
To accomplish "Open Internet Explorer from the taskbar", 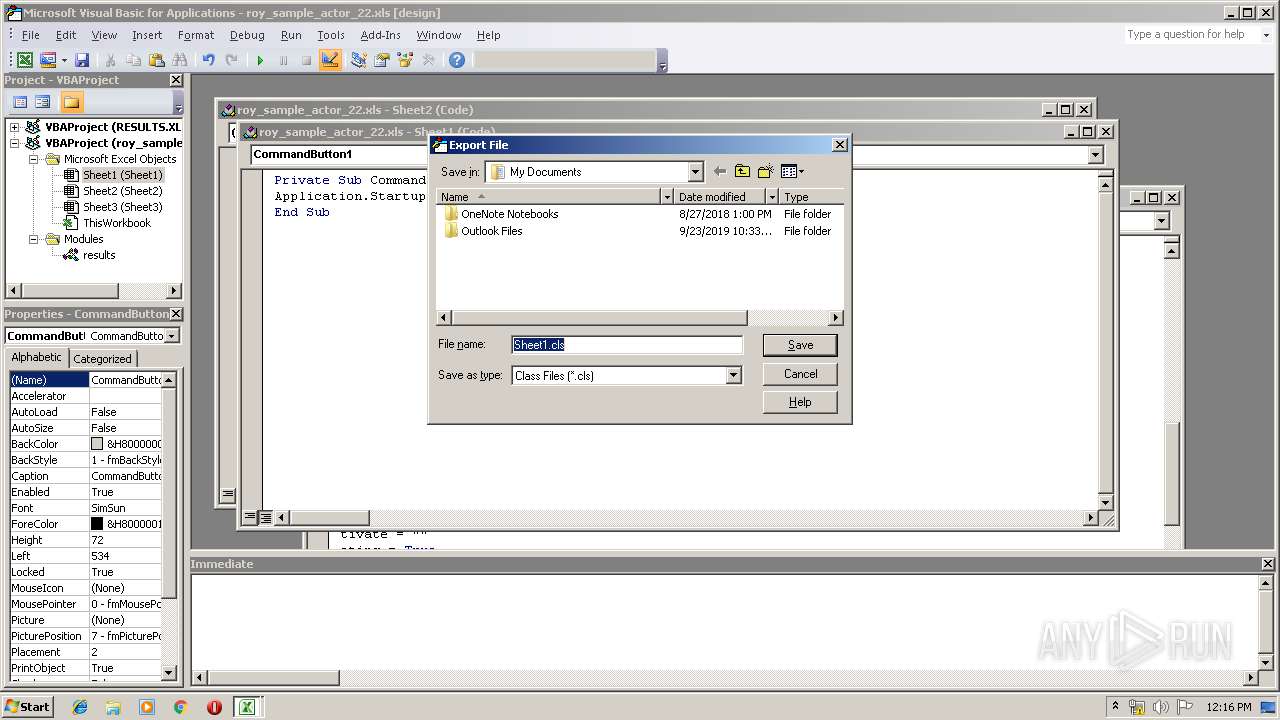I will 80,707.
